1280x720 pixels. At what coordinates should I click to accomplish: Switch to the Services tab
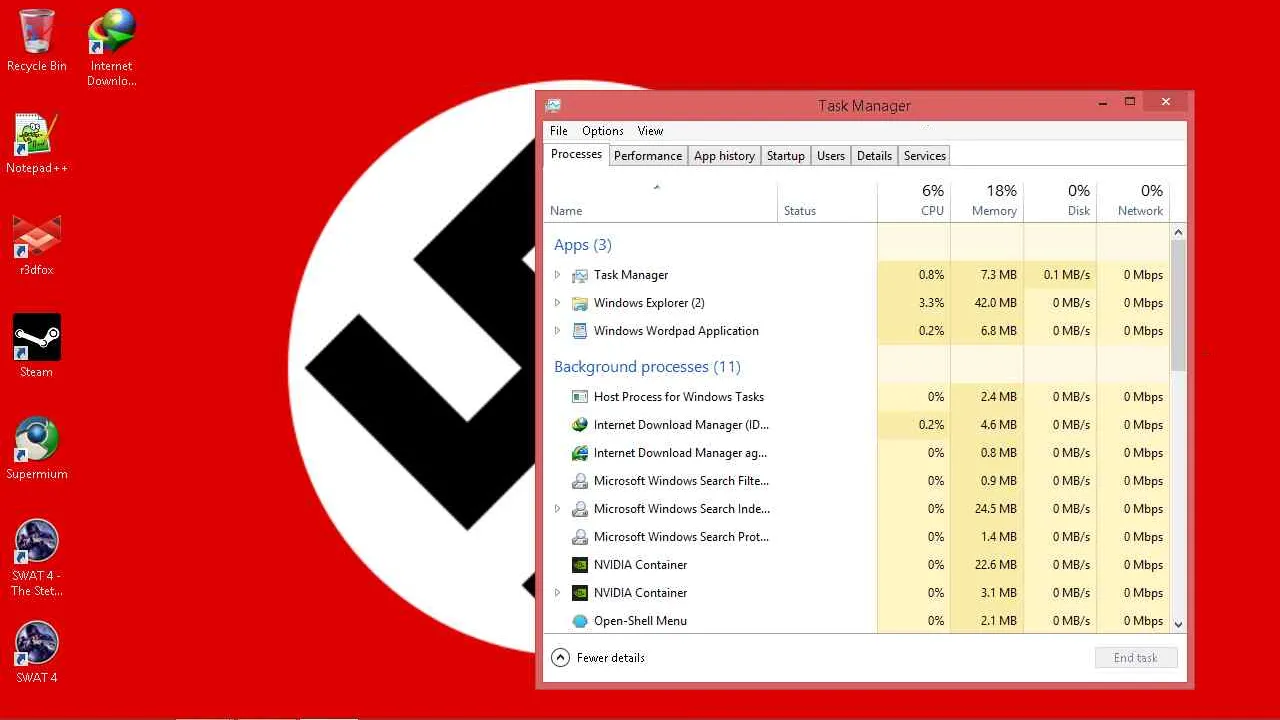click(x=925, y=156)
